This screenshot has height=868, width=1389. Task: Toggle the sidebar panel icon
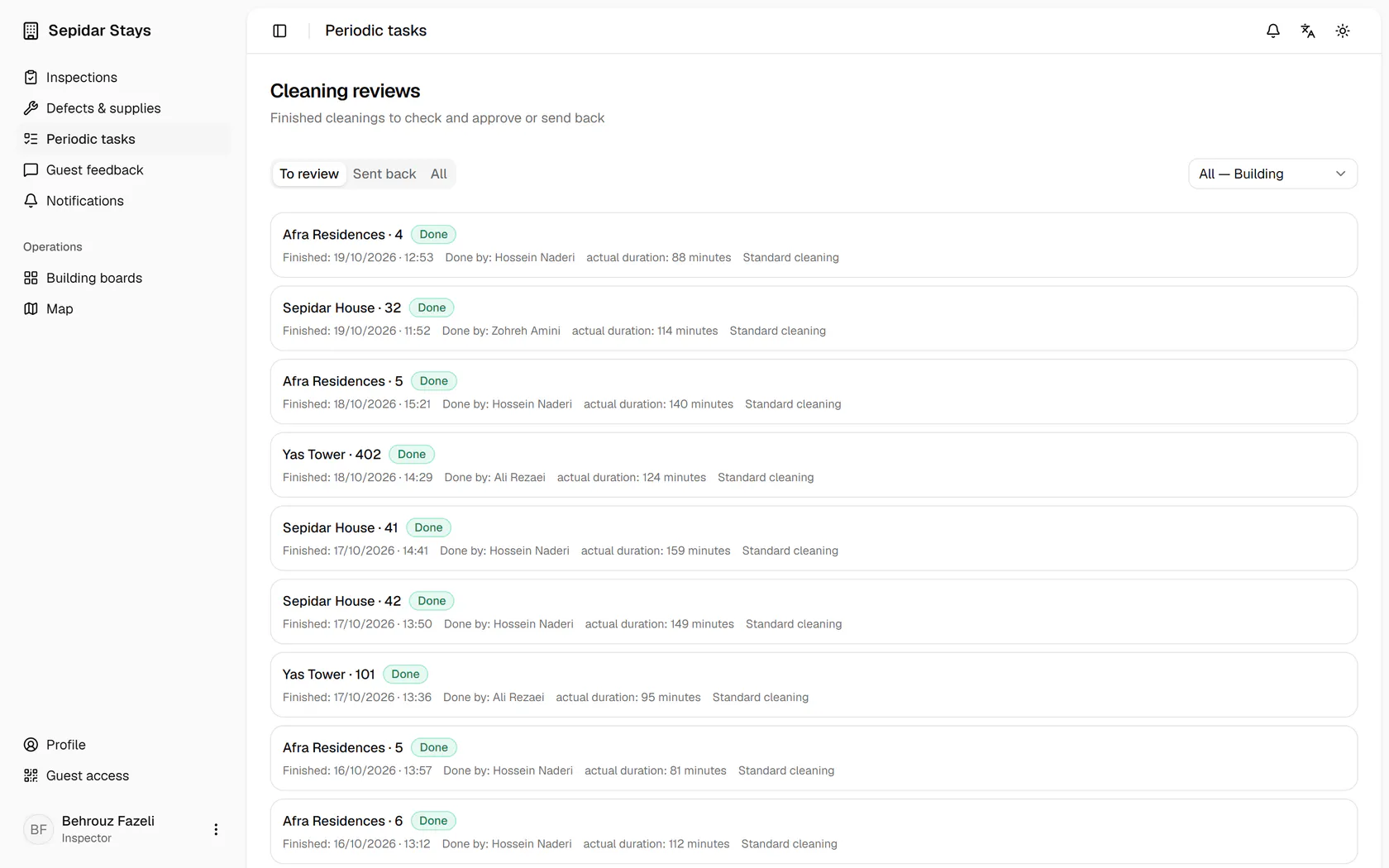coord(279,31)
